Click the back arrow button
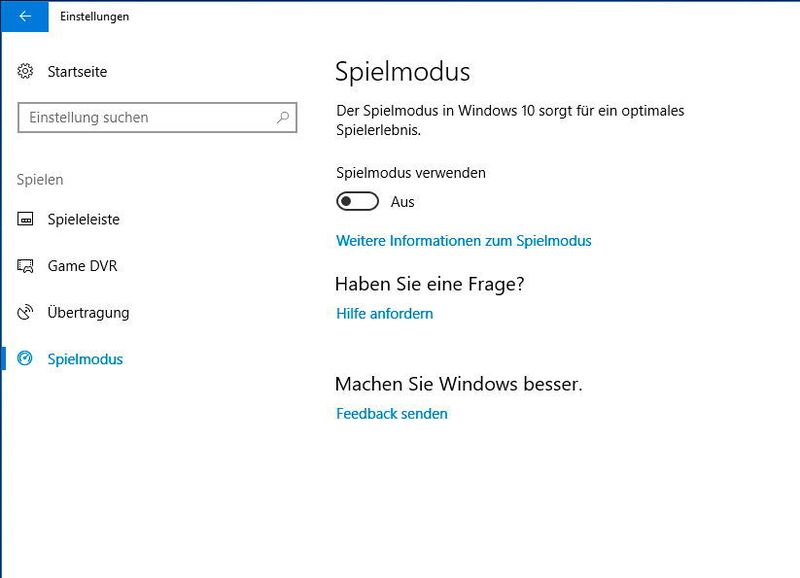This screenshot has width=800, height=578. (24, 16)
